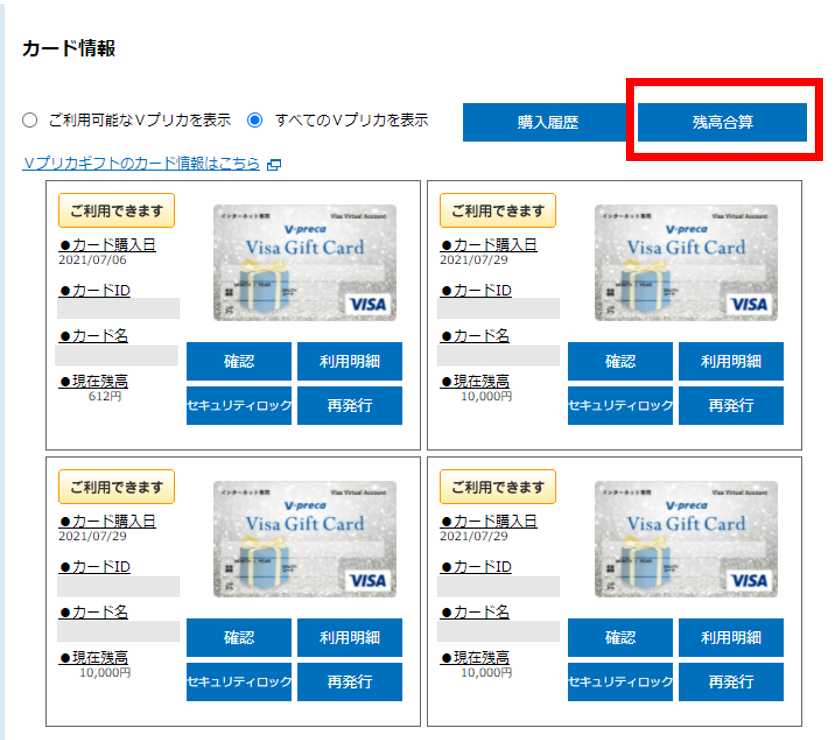The height and width of the screenshot is (740, 835).
Task: Click the purchase date 2021/07/06
Action: 92,260
